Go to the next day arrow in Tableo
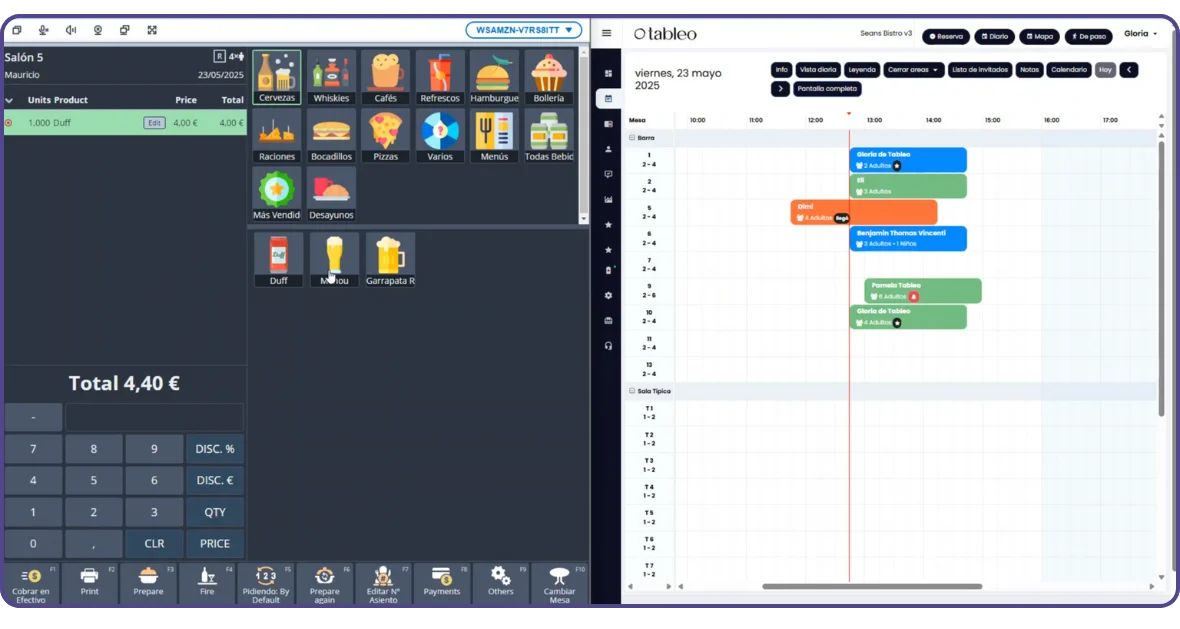 coord(780,89)
